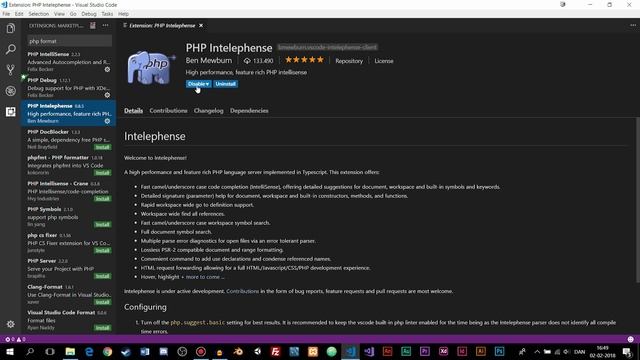Open Adobe XD from taskbar
The width and height of the screenshot is (640, 360).
pyautogui.click(x=443, y=351)
